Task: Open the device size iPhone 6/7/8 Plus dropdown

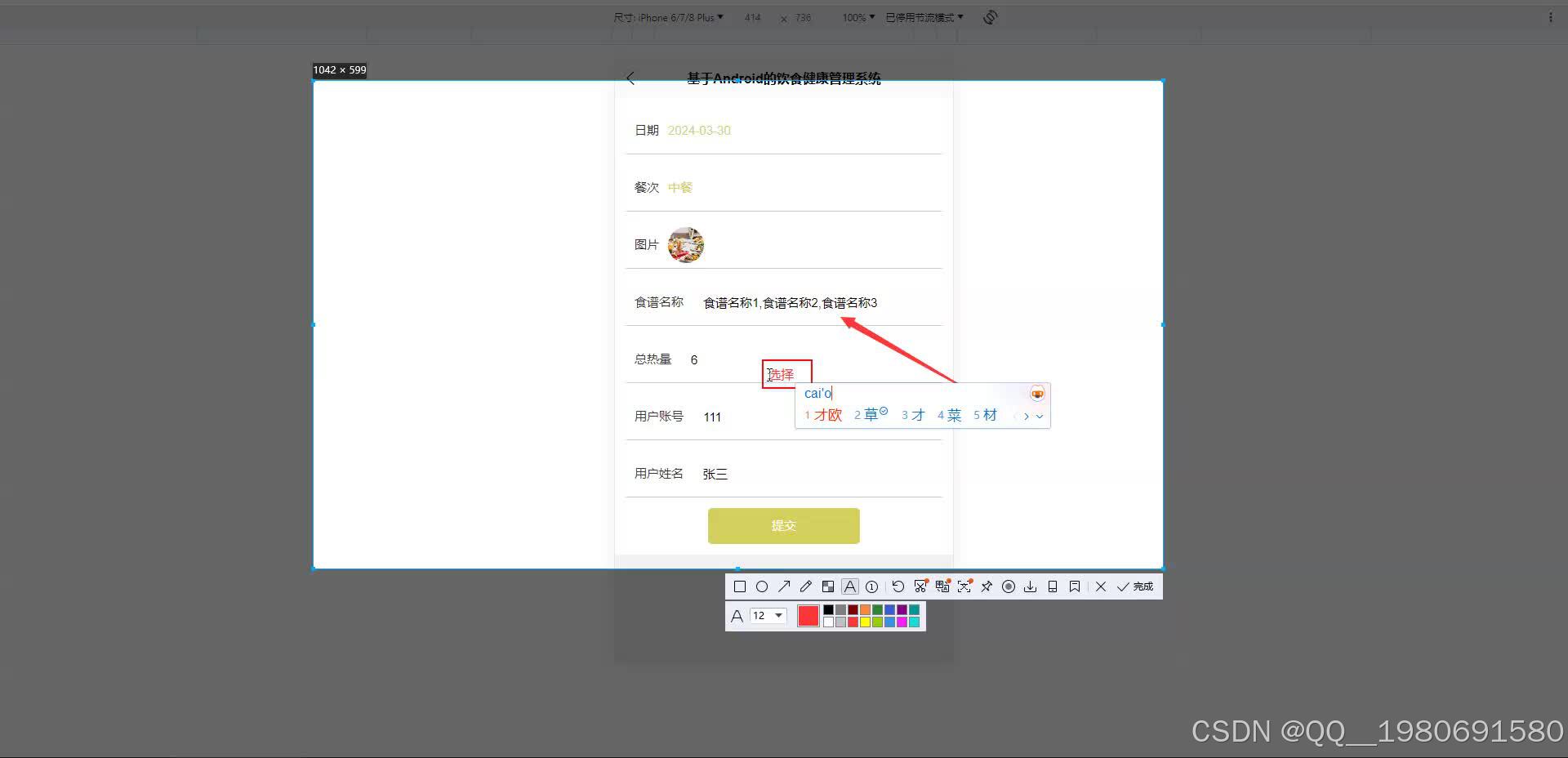Action: pyautogui.click(x=669, y=17)
